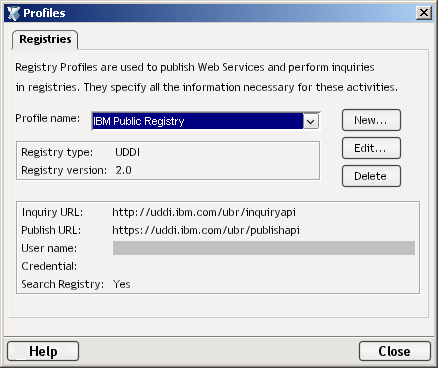The image size is (438, 368).
Task: Switch to the Registries tab
Action: pos(45,39)
